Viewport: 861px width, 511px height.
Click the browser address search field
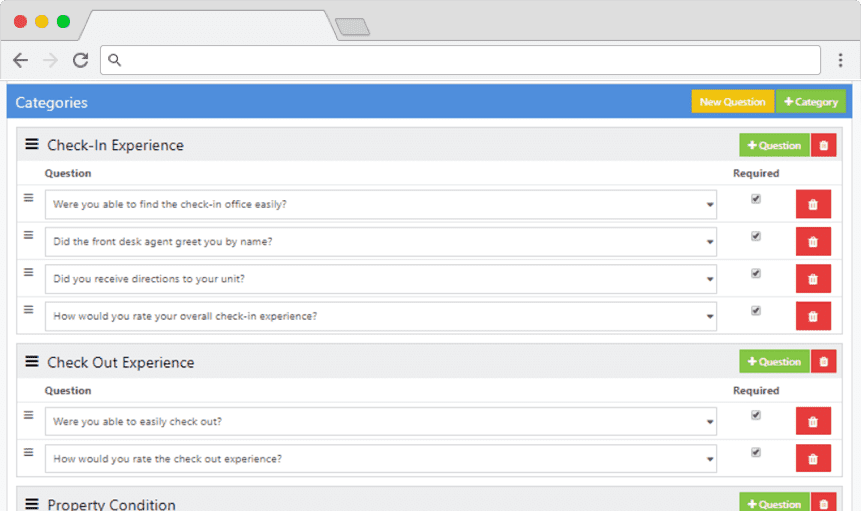coord(460,60)
